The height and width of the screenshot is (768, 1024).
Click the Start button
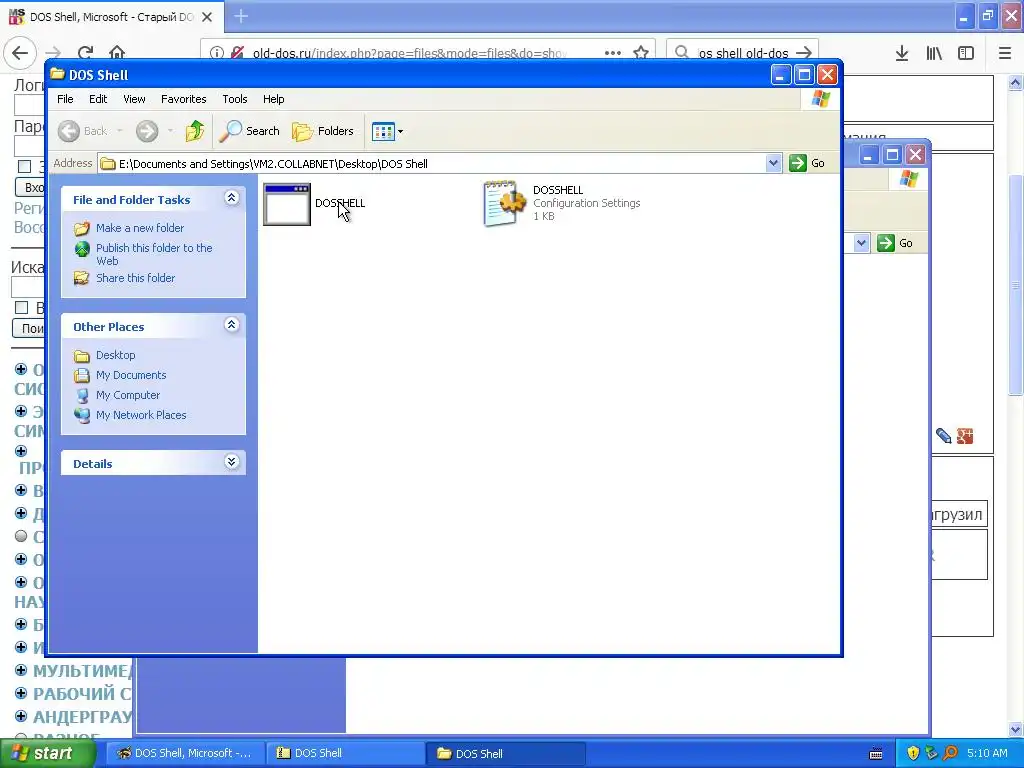coord(47,753)
